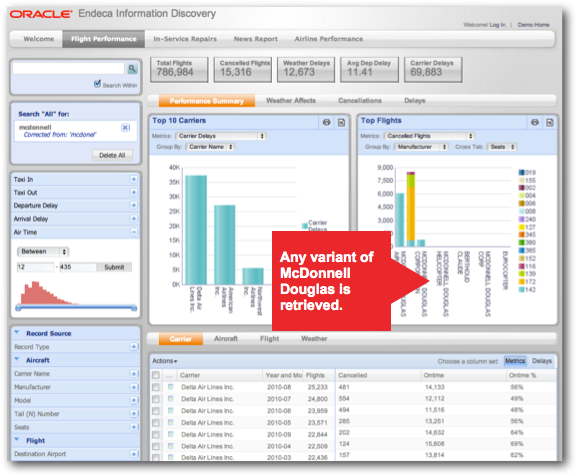Toggle the Search Within checkbox
Image resolution: width=577 pixels, height=476 pixels.
[97, 84]
